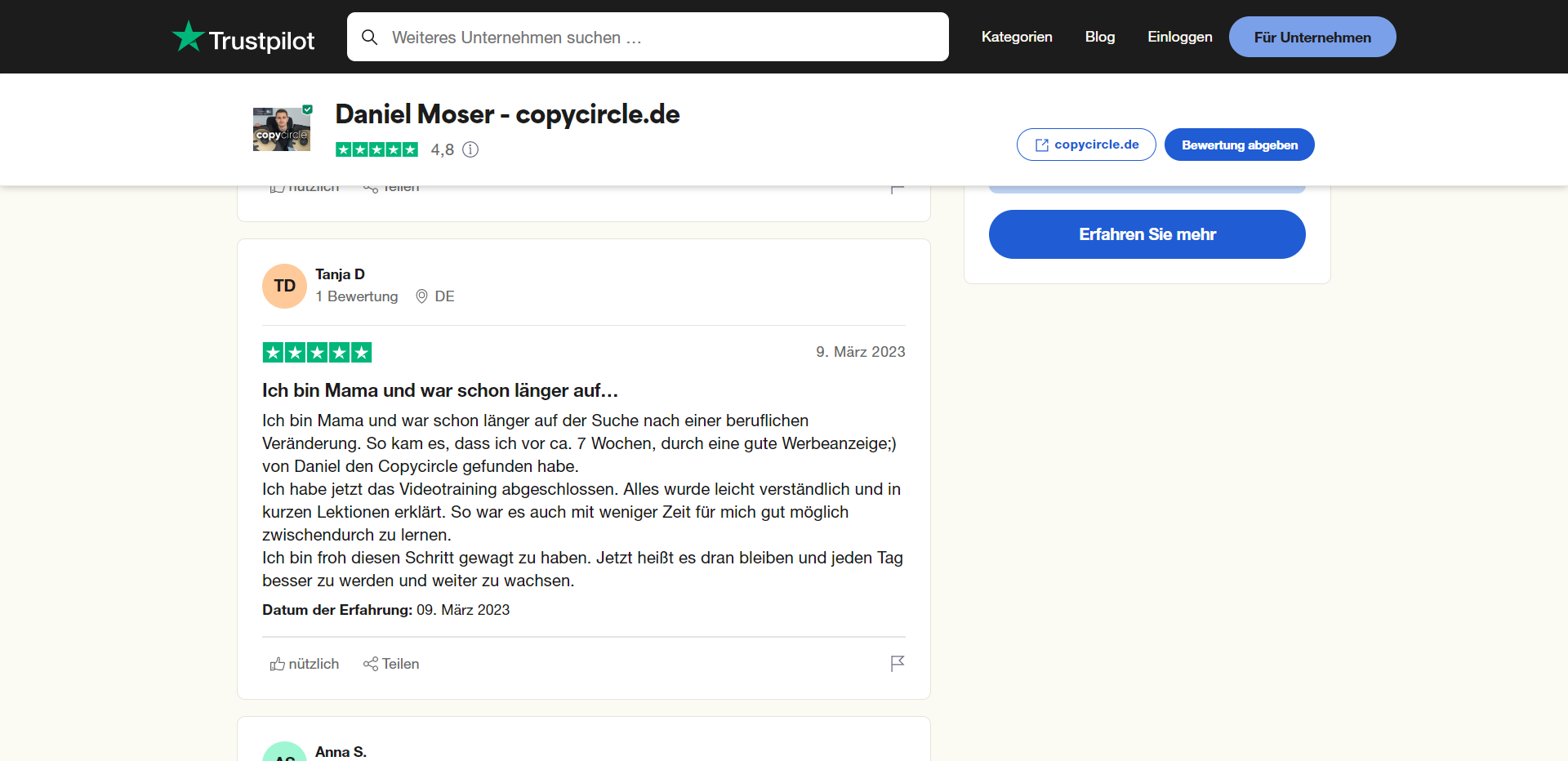
Task: Click the Trustpilot logo
Action: point(243,38)
